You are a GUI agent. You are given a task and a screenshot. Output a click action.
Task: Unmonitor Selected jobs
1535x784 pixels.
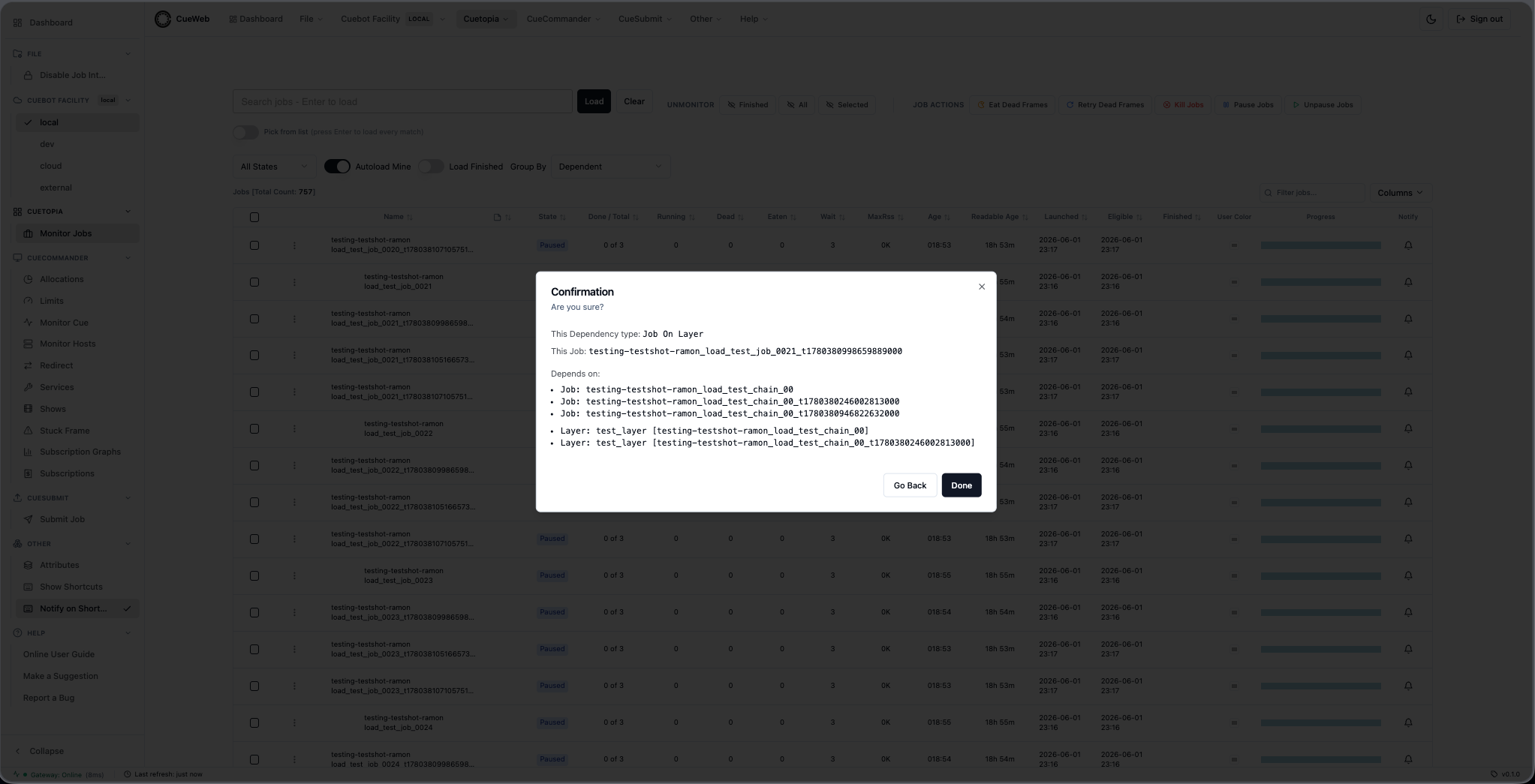click(847, 105)
